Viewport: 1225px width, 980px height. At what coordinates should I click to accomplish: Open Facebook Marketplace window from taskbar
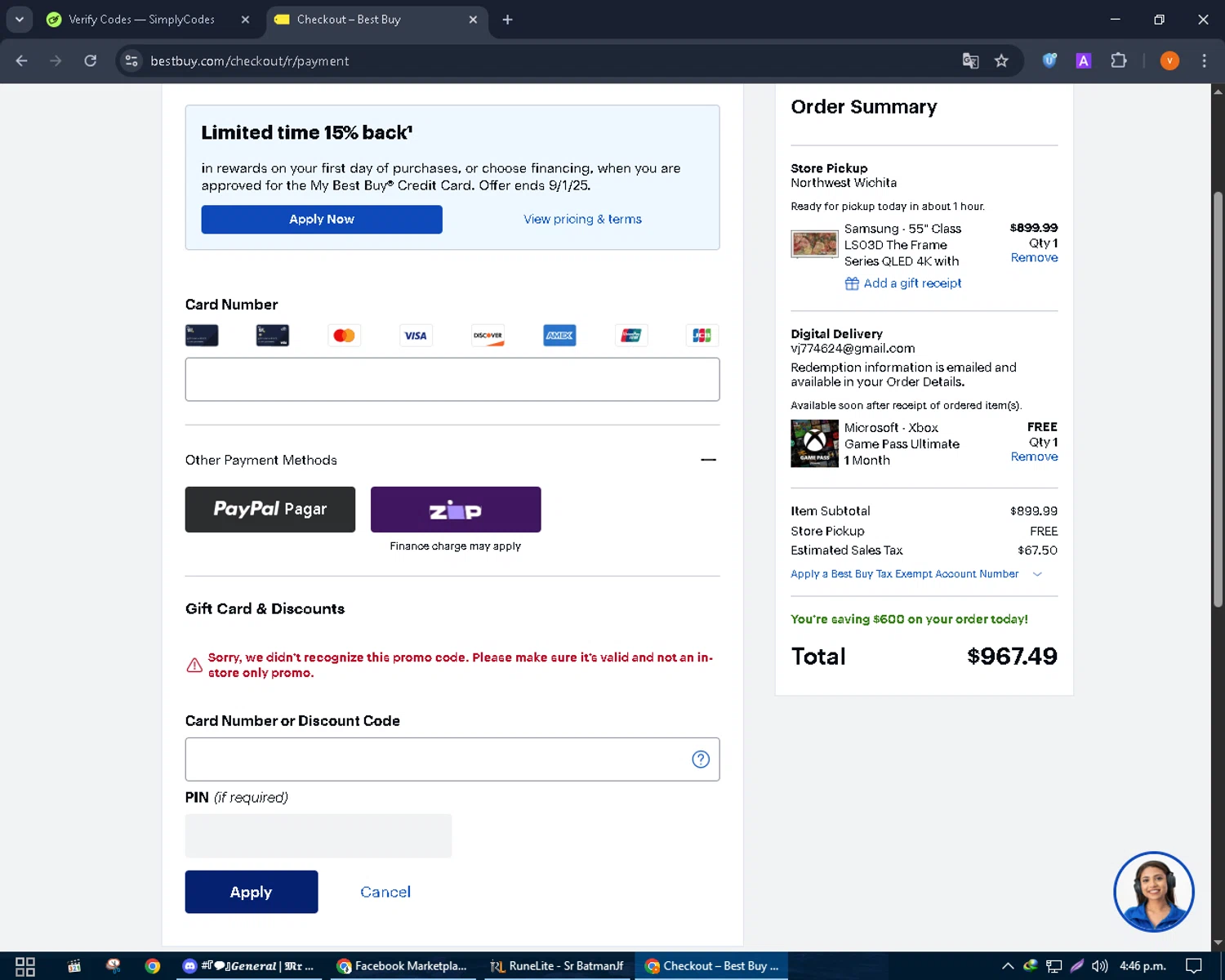pos(403,966)
